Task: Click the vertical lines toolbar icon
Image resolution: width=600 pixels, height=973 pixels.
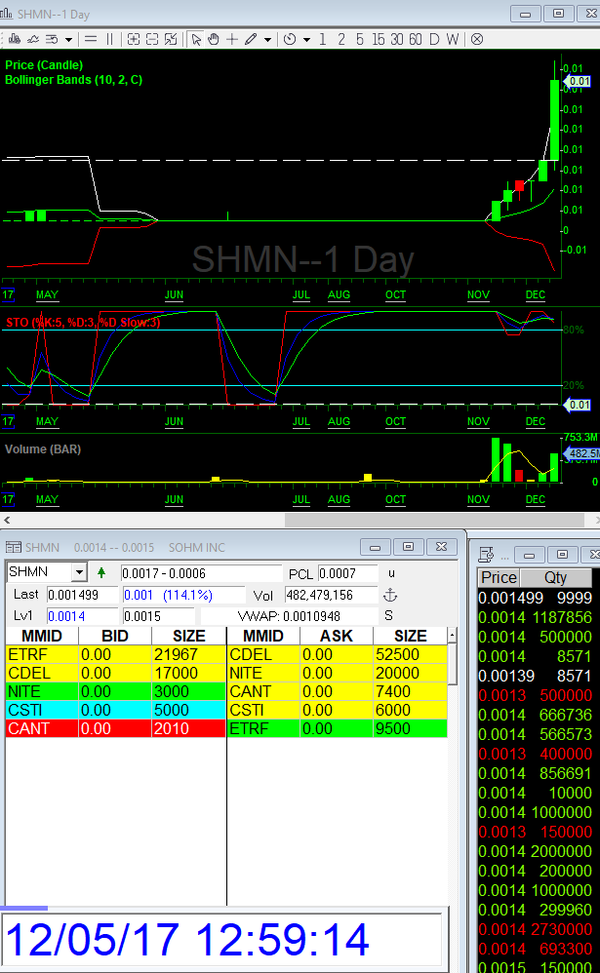Action: 109,39
